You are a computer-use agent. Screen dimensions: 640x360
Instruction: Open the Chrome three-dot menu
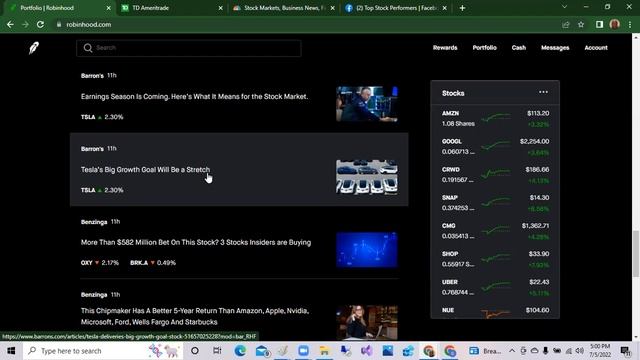pos(630,24)
